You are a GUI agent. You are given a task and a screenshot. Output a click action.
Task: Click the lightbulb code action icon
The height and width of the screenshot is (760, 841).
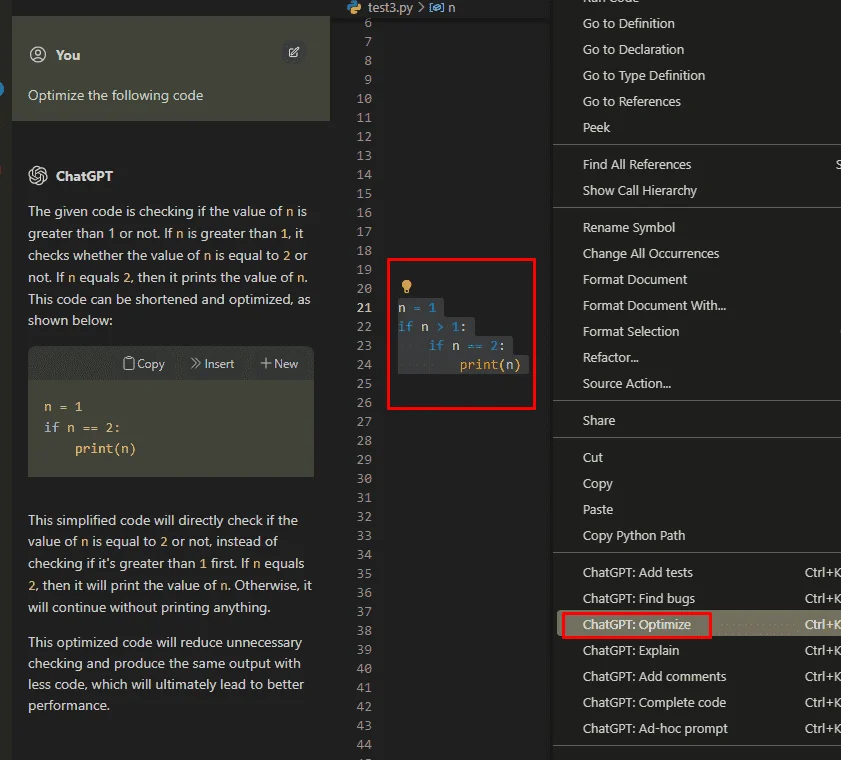point(407,286)
